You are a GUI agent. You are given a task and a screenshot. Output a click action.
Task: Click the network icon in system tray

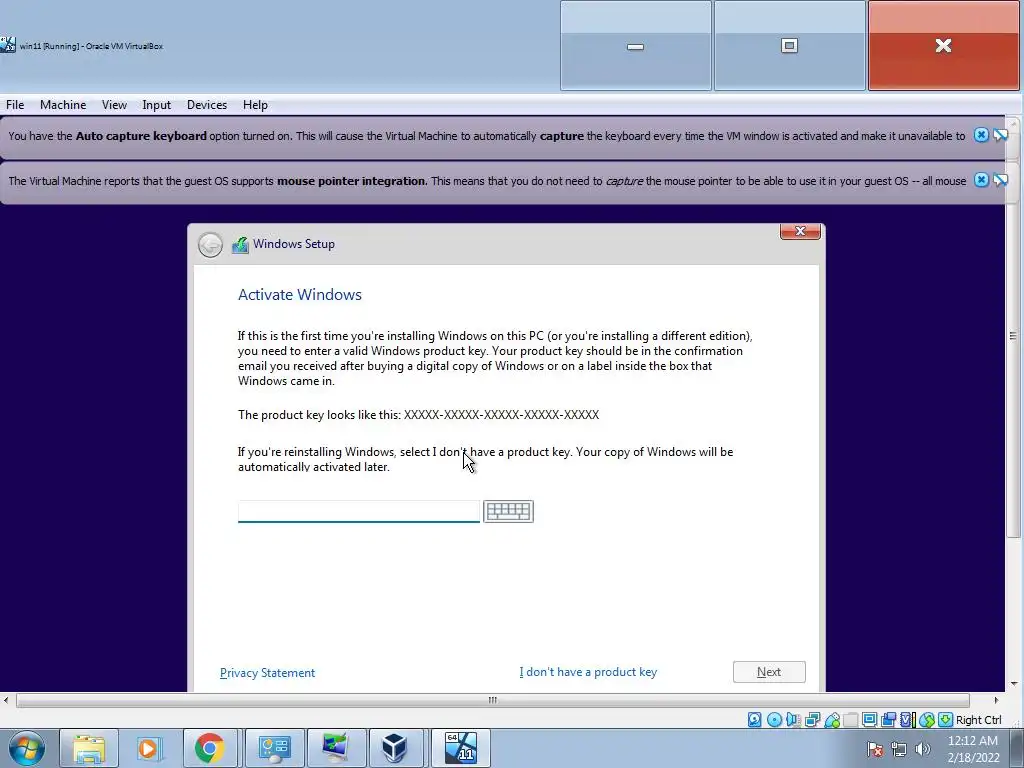click(899, 749)
